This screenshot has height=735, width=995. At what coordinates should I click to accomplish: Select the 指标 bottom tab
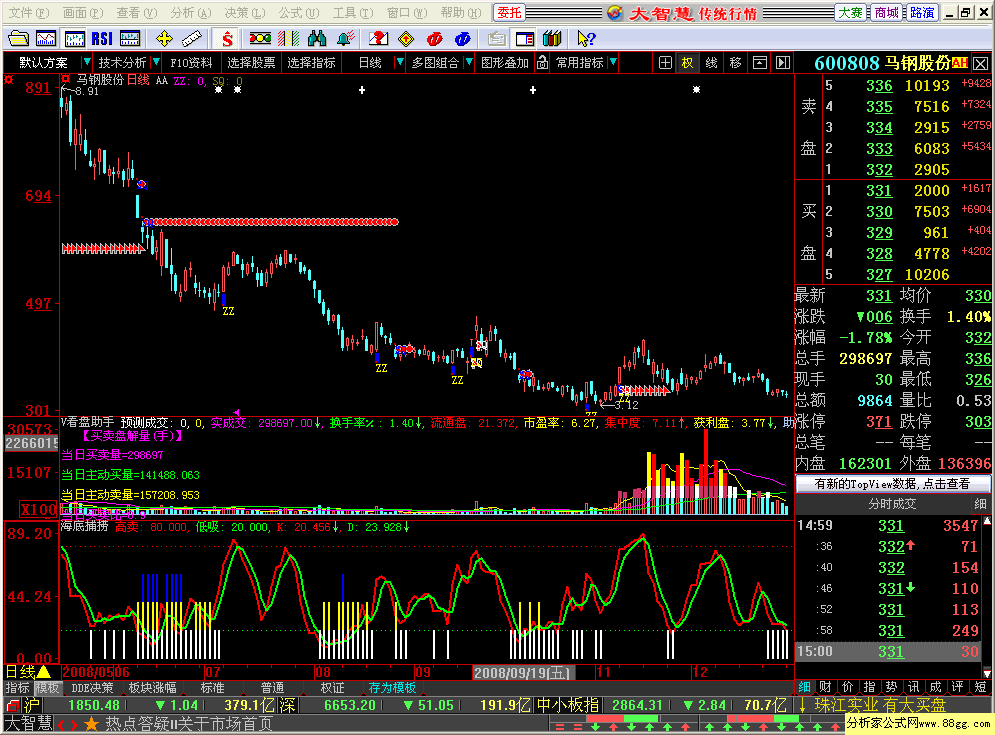17,688
